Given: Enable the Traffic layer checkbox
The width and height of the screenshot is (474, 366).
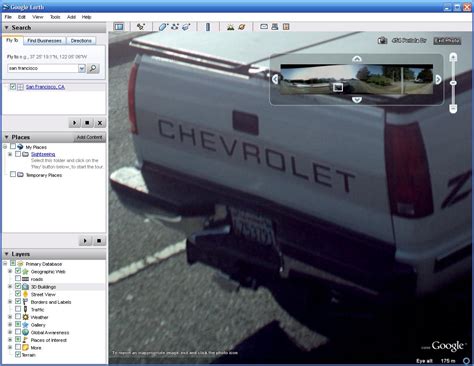Looking at the screenshot, I should coord(18,309).
